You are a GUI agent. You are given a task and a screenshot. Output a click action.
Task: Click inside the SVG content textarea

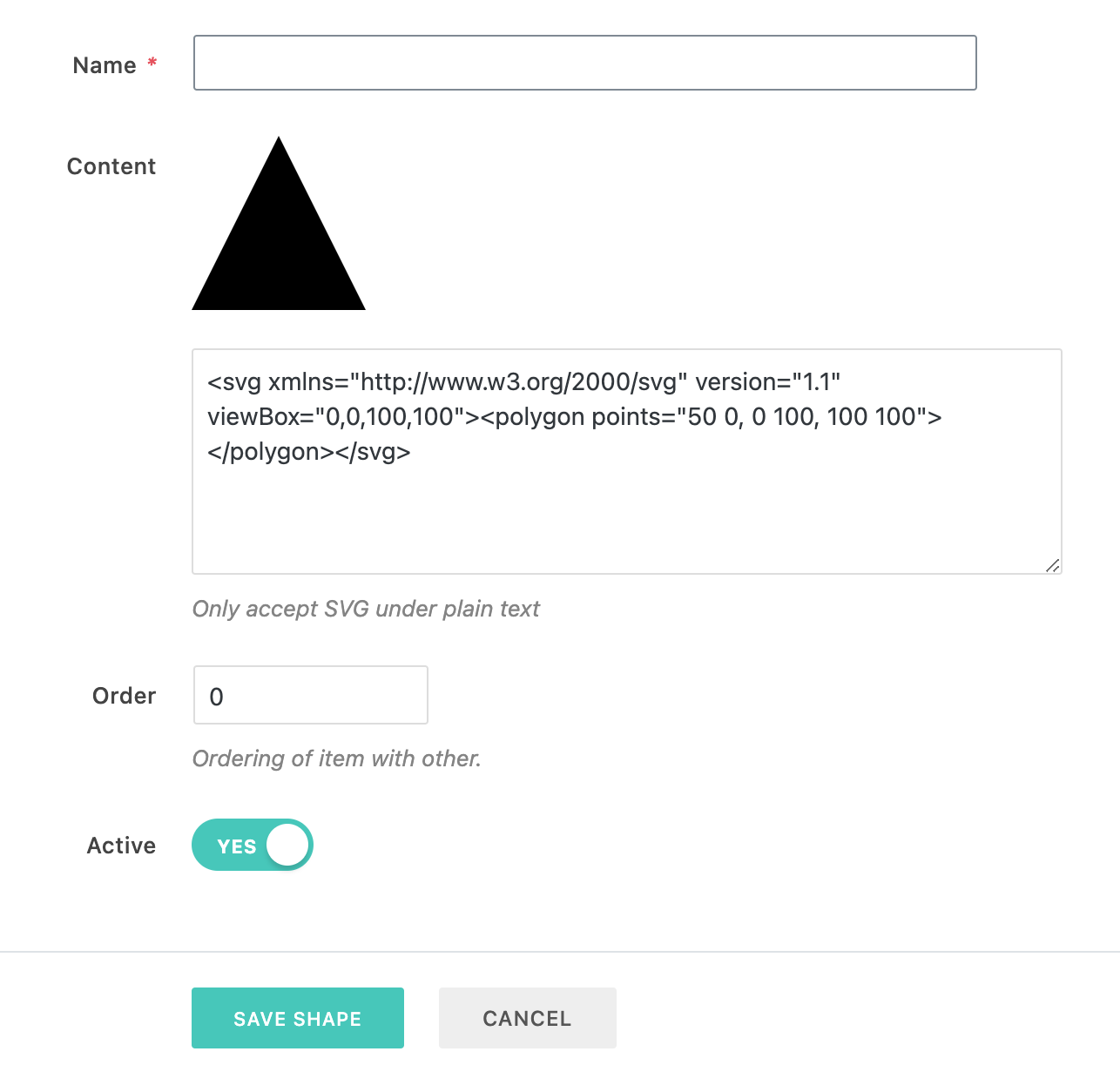627,462
